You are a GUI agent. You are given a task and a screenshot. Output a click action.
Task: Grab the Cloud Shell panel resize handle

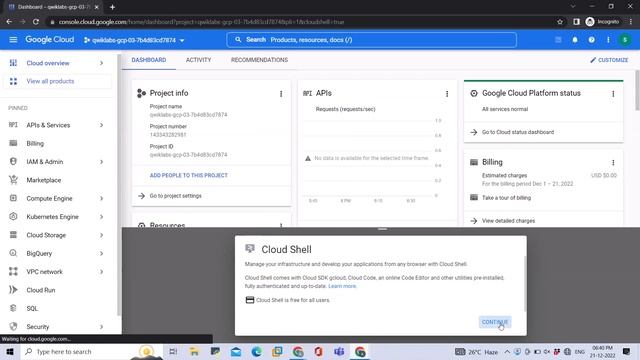[382, 229]
